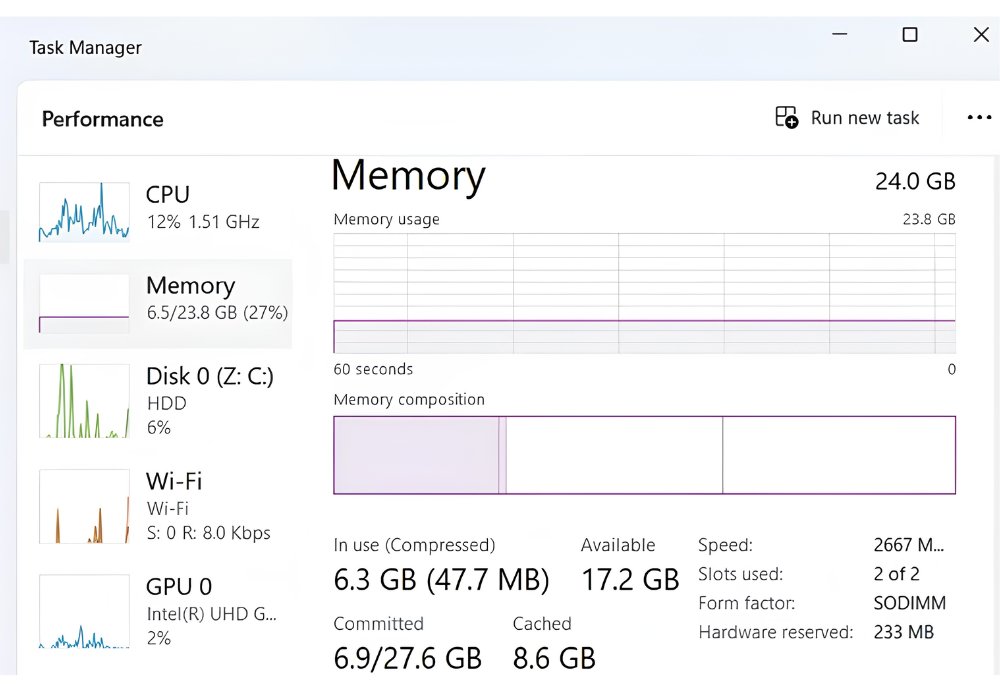This screenshot has width=1000, height=700.
Task: Click the 12% 1.51 GHz CPU reading
Action: 203,222
